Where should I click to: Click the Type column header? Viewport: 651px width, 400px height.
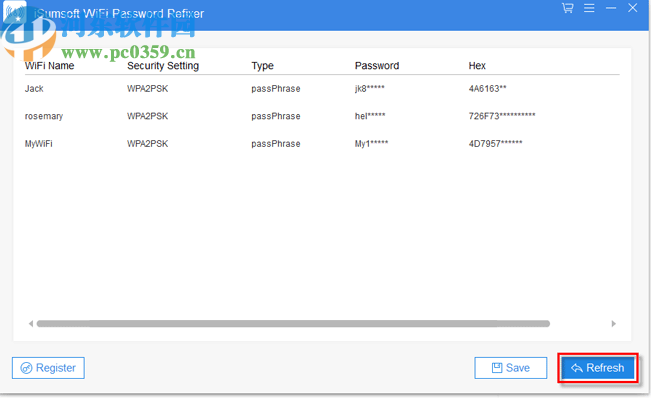point(262,66)
